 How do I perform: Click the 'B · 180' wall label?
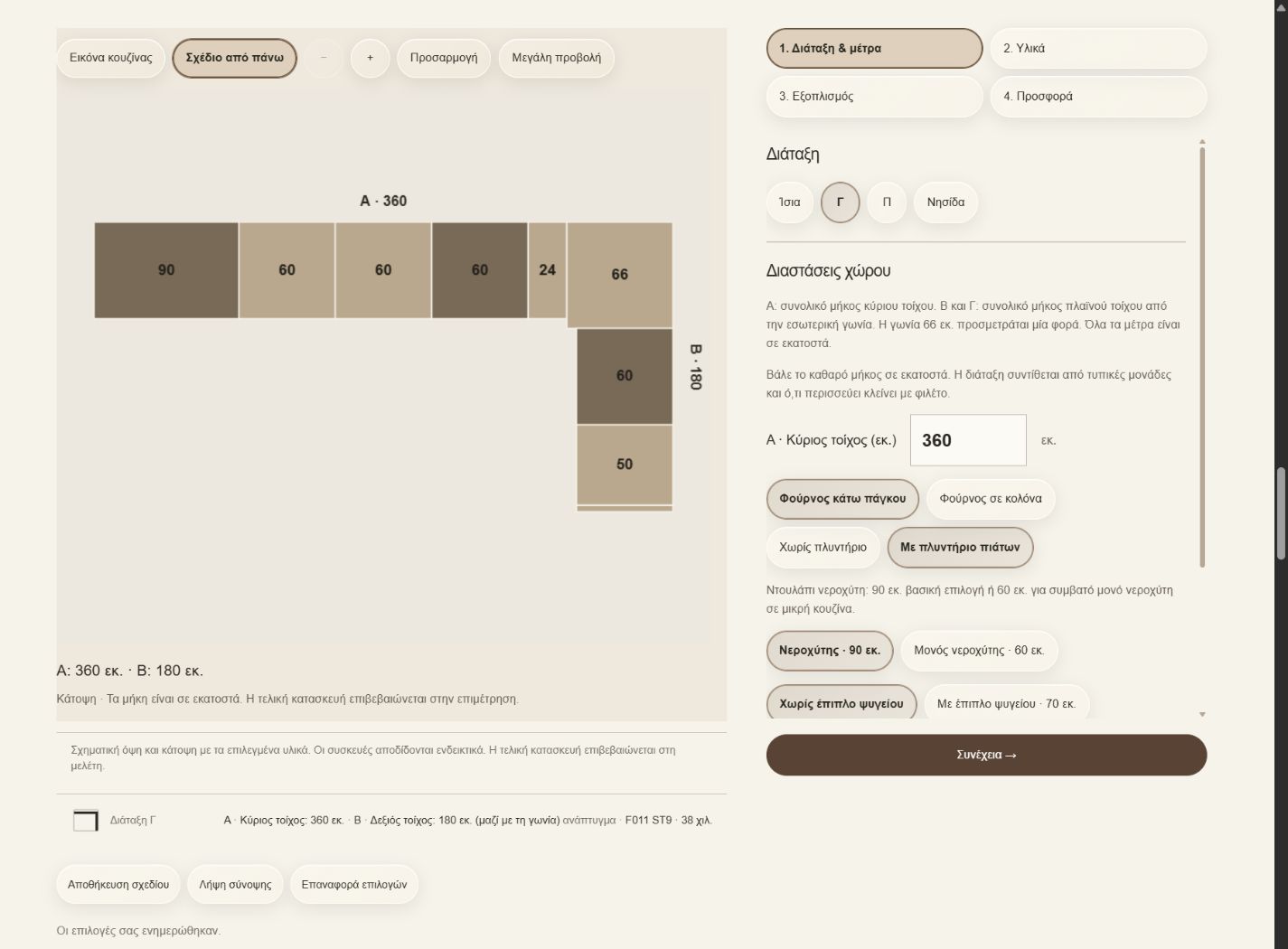pyautogui.click(x=695, y=367)
